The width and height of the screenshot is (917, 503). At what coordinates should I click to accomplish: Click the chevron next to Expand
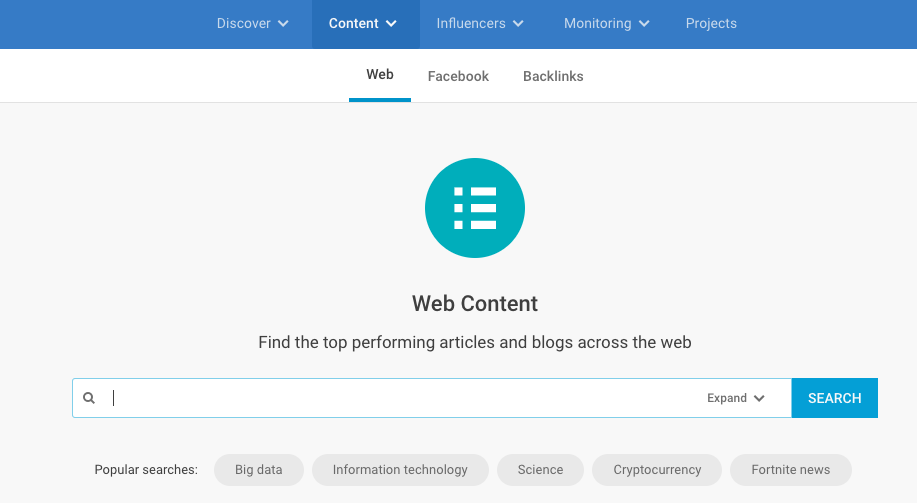coord(760,398)
